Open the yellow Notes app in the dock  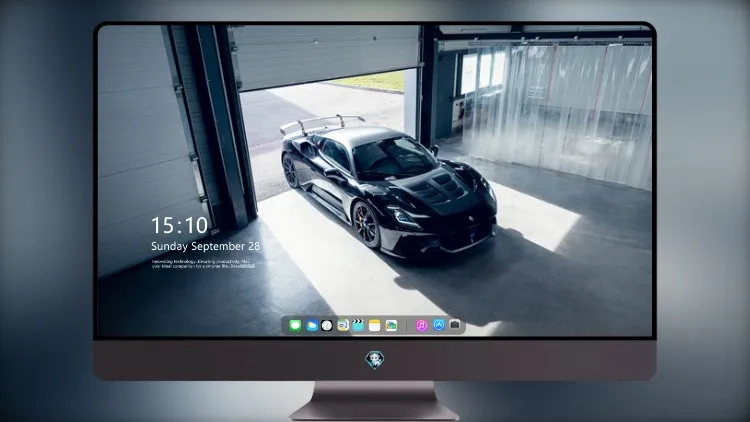[x=375, y=326]
